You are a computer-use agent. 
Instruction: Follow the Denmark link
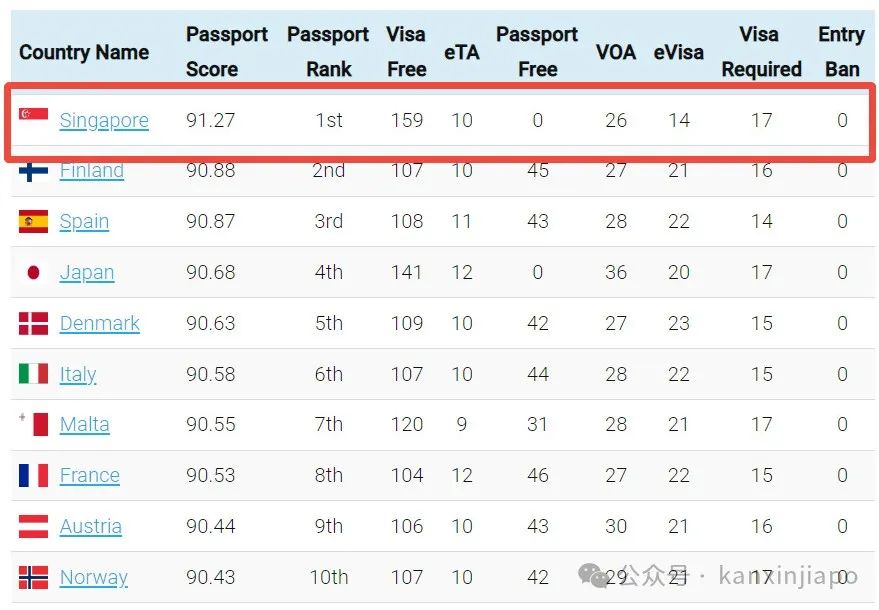[100, 324]
